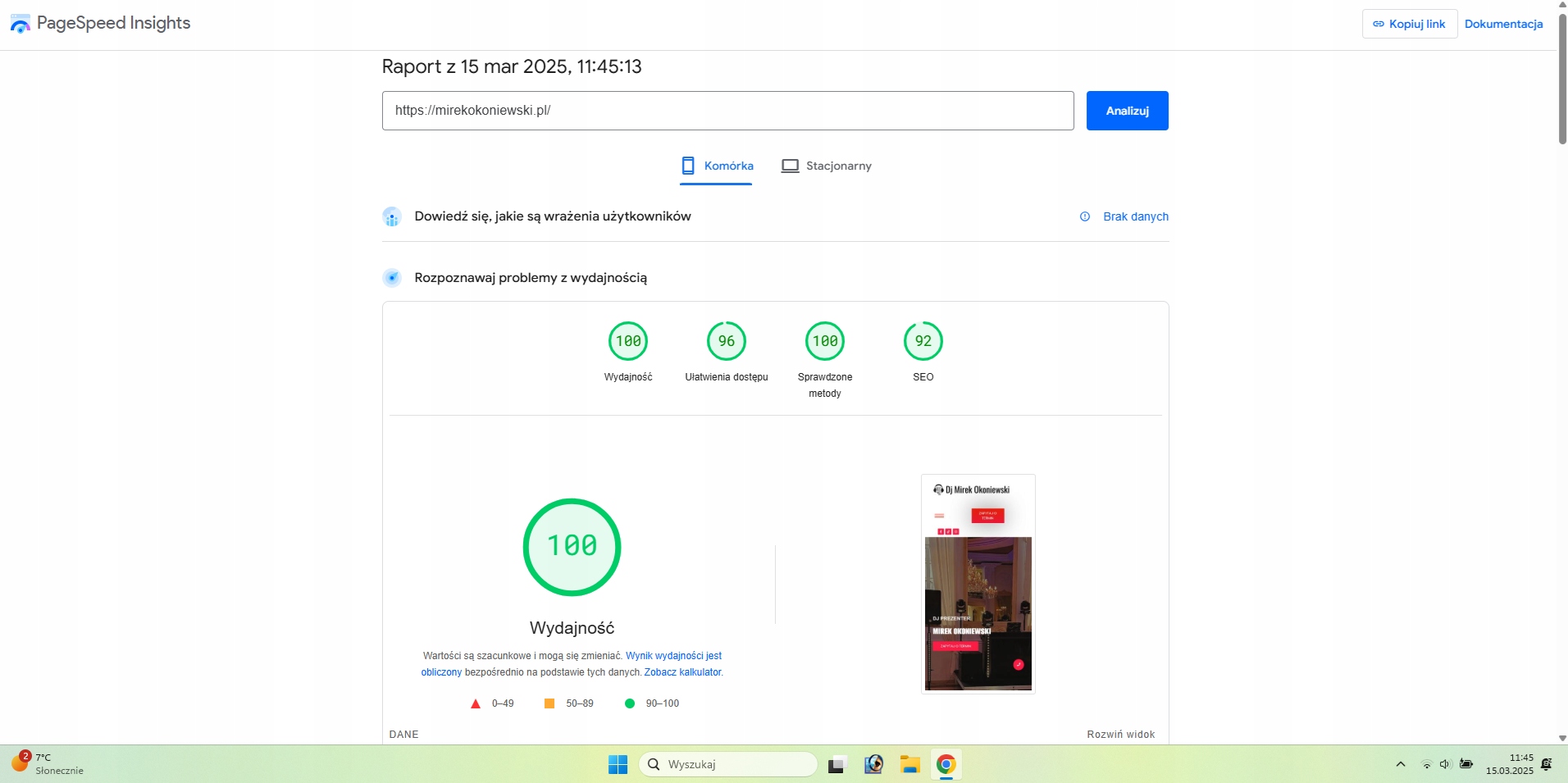Open Chrome from the taskbar

[x=946, y=765]
